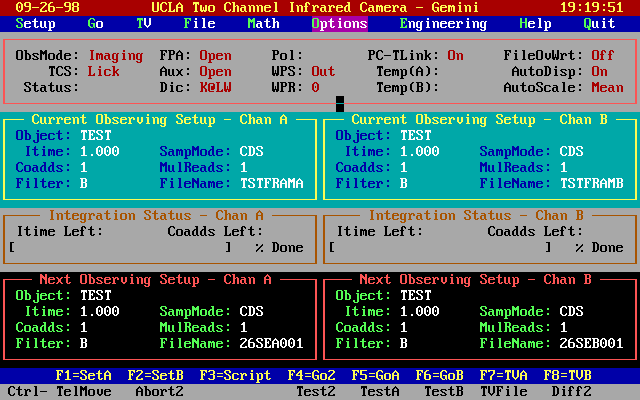Click the black text cursor block

pos(340,104)
